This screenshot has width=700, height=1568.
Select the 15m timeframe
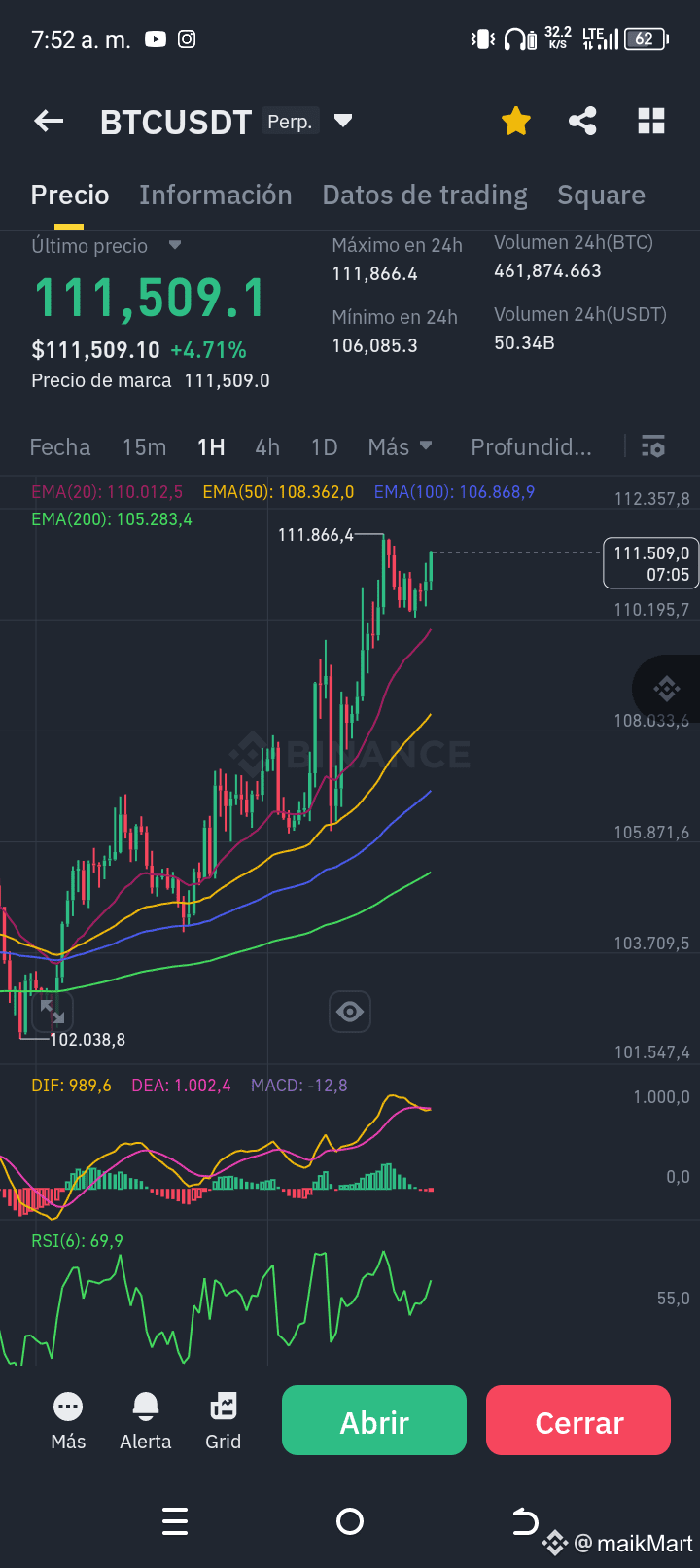click(x=144, y=447)
